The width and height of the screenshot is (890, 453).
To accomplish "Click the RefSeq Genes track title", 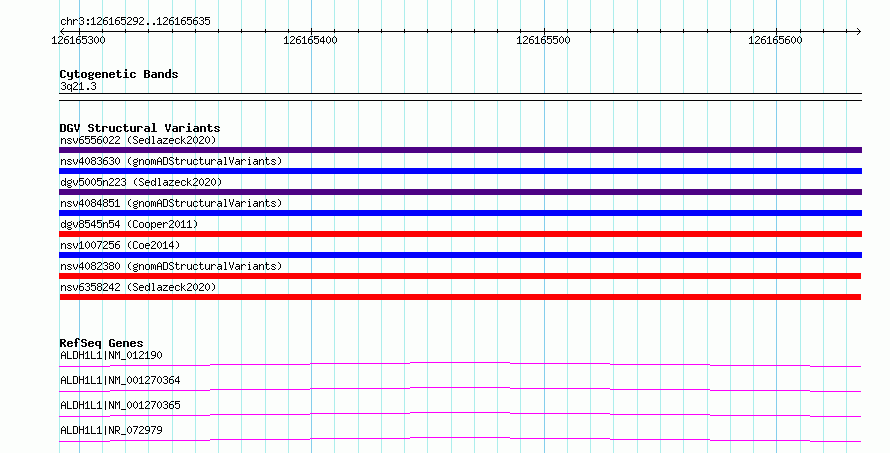I will 101,343.
